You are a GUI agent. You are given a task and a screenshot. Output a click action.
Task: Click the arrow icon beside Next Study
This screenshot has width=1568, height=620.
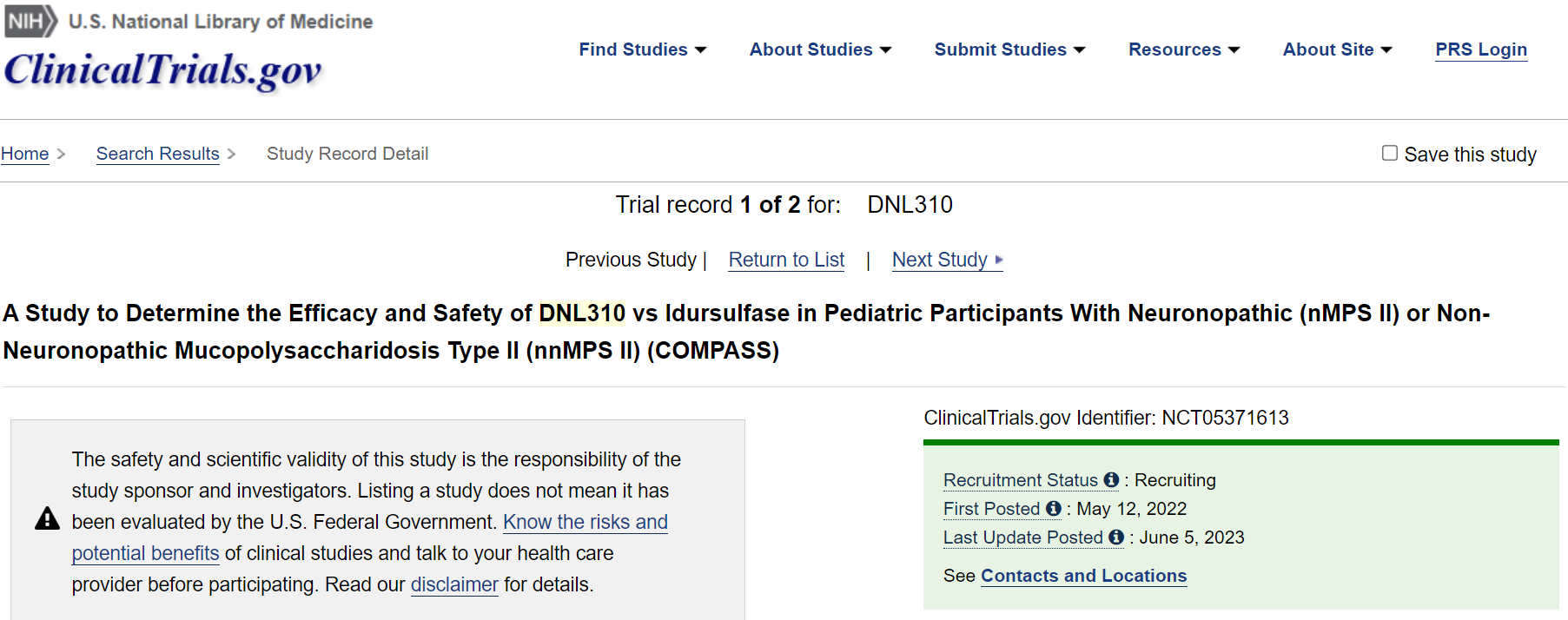pos(999,260)
